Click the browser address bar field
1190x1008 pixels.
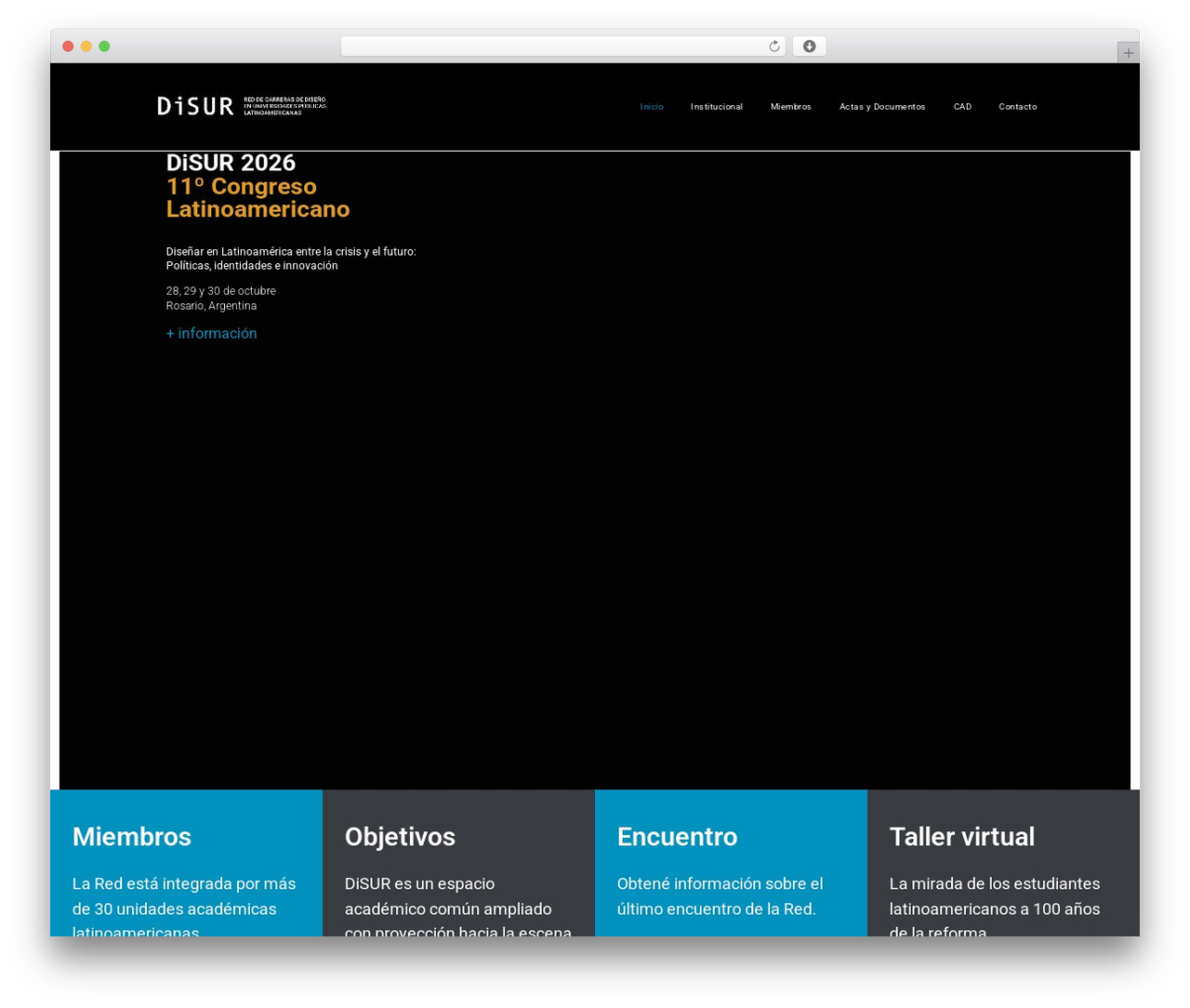point(562,46)
